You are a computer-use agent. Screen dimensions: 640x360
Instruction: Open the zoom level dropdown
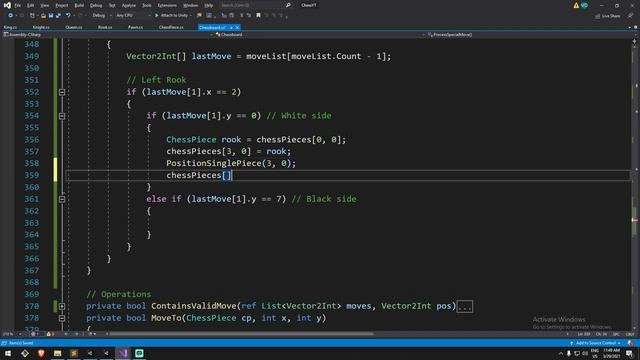(11, 334)
